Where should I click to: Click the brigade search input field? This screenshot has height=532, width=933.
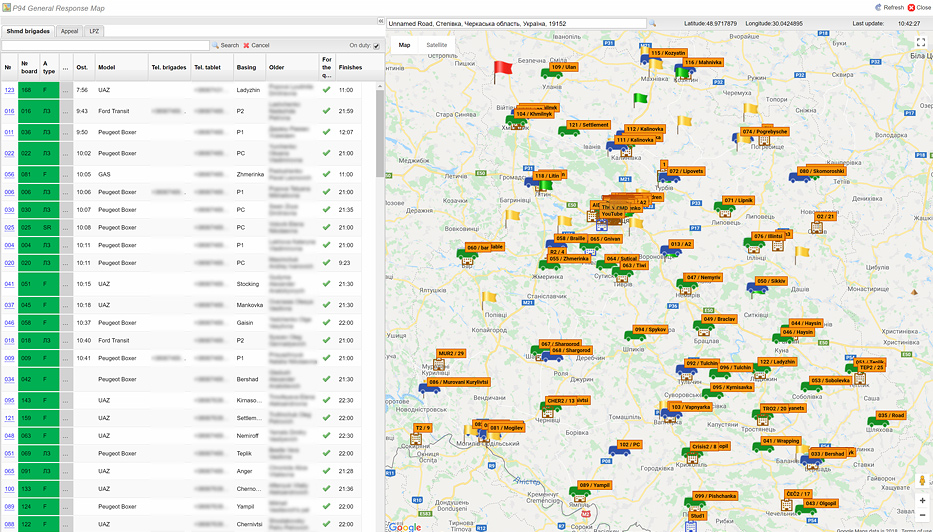click(x=105, y=45)
